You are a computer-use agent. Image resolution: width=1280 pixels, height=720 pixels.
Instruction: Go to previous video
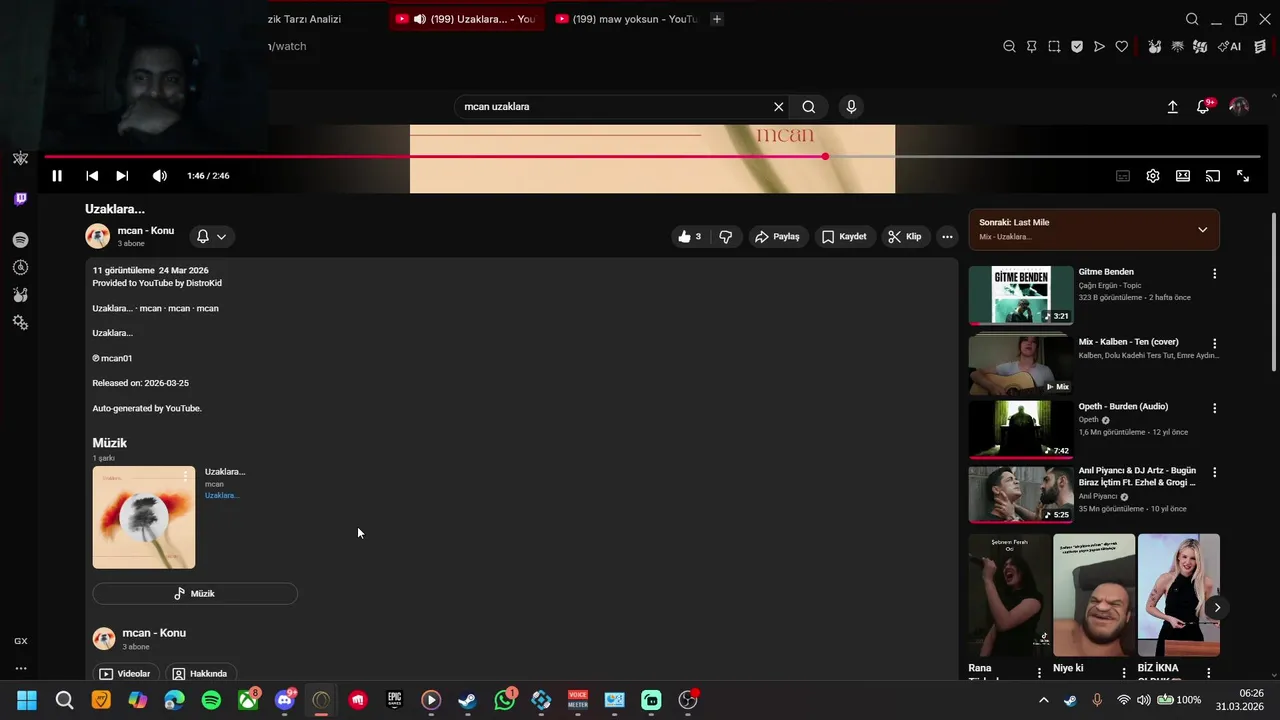tap(92, 176)
